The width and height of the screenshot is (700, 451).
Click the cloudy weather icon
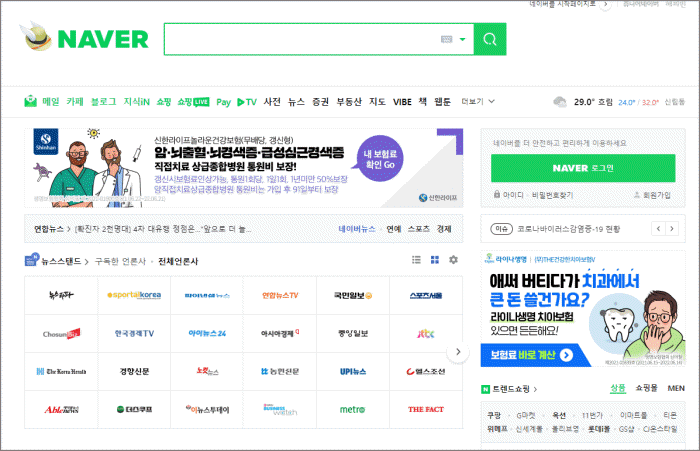tap(560, 102)
